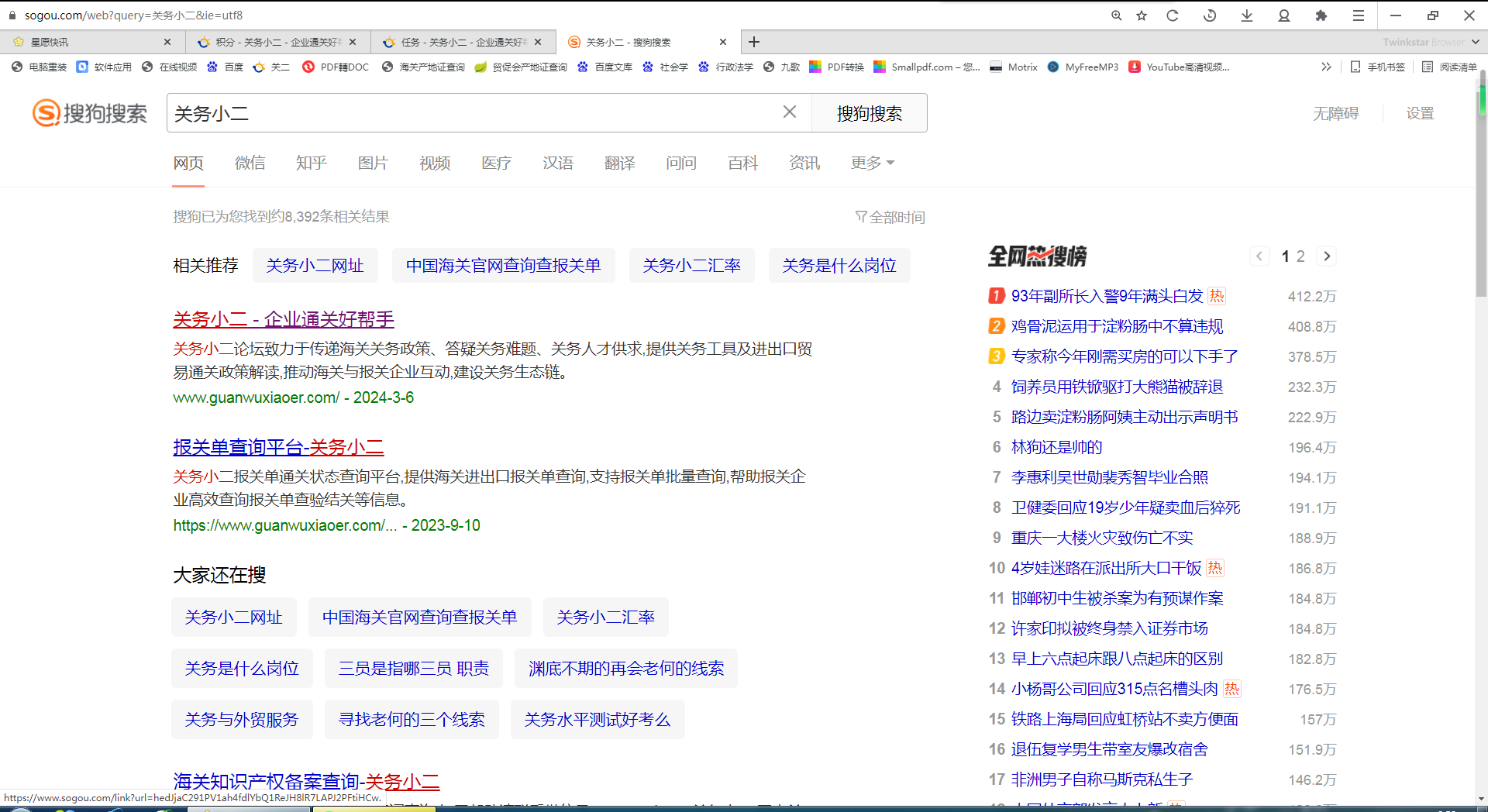Open result 报关单查询平台-关务小二

[x=278, y=447]
